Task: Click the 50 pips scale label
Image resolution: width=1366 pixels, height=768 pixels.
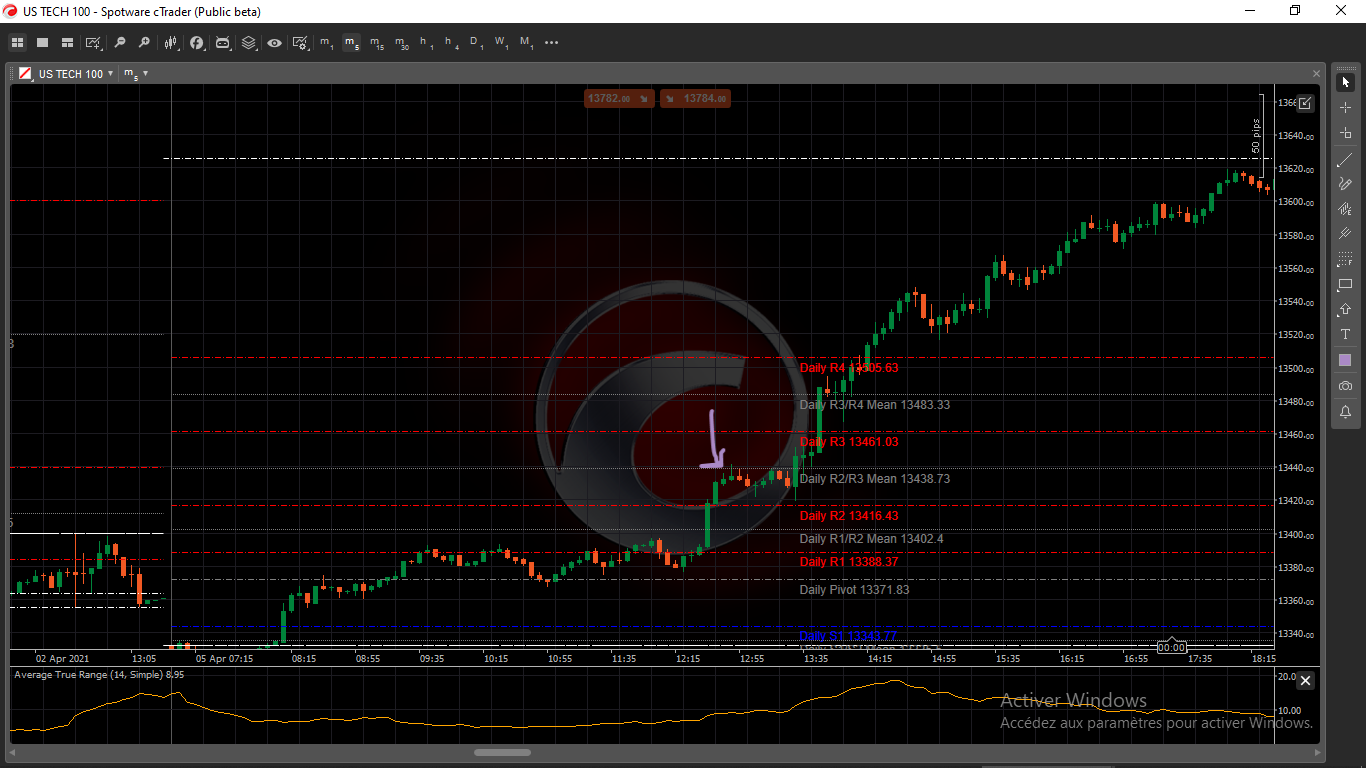Action: [1256, 136]
